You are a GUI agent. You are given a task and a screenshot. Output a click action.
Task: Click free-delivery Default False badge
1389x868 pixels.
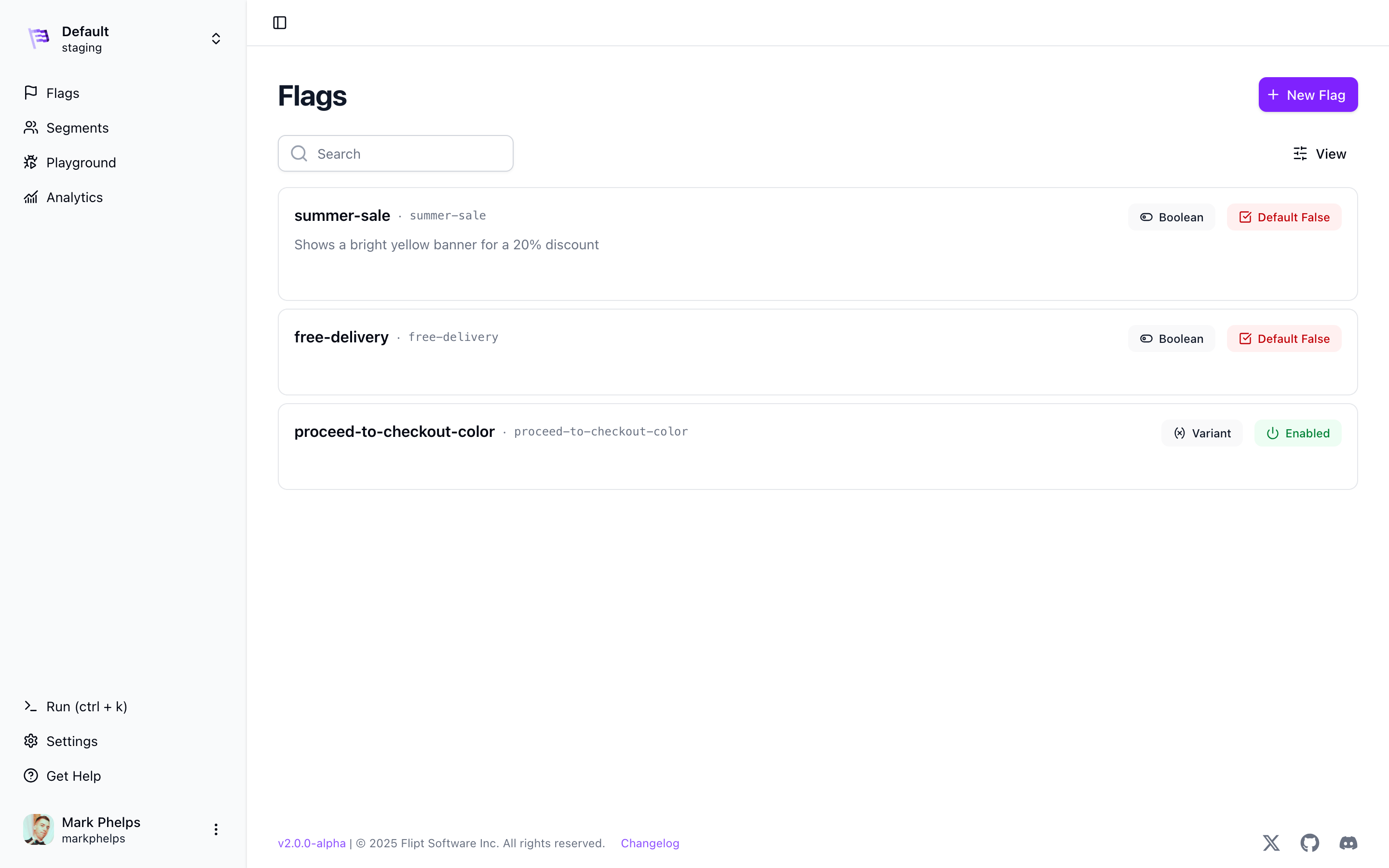(x=1284, y=339)
